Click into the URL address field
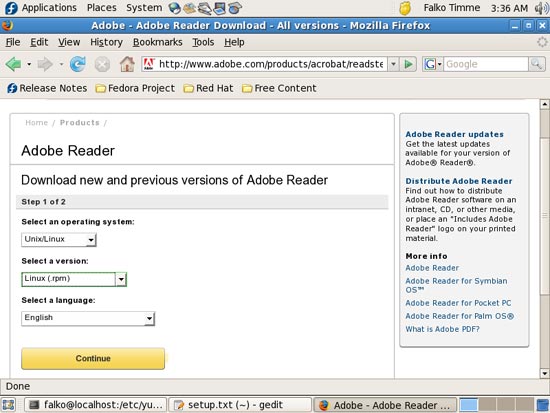 click(271, 64)
